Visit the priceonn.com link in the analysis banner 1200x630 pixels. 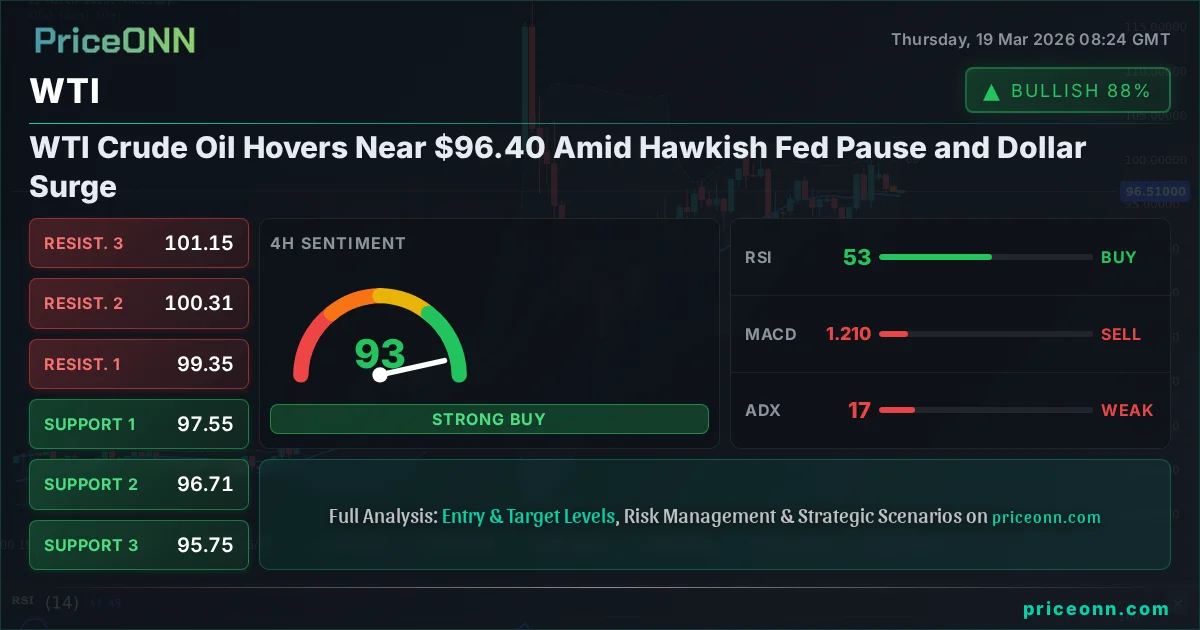point(1046,517)
